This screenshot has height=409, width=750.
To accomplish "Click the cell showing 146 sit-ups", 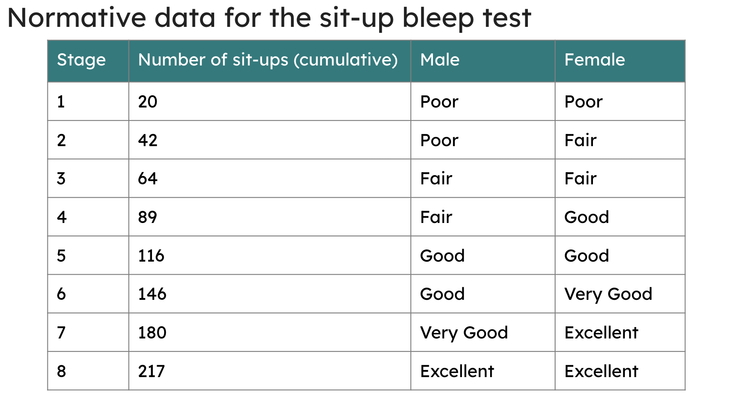I will (x=153, y=294).
